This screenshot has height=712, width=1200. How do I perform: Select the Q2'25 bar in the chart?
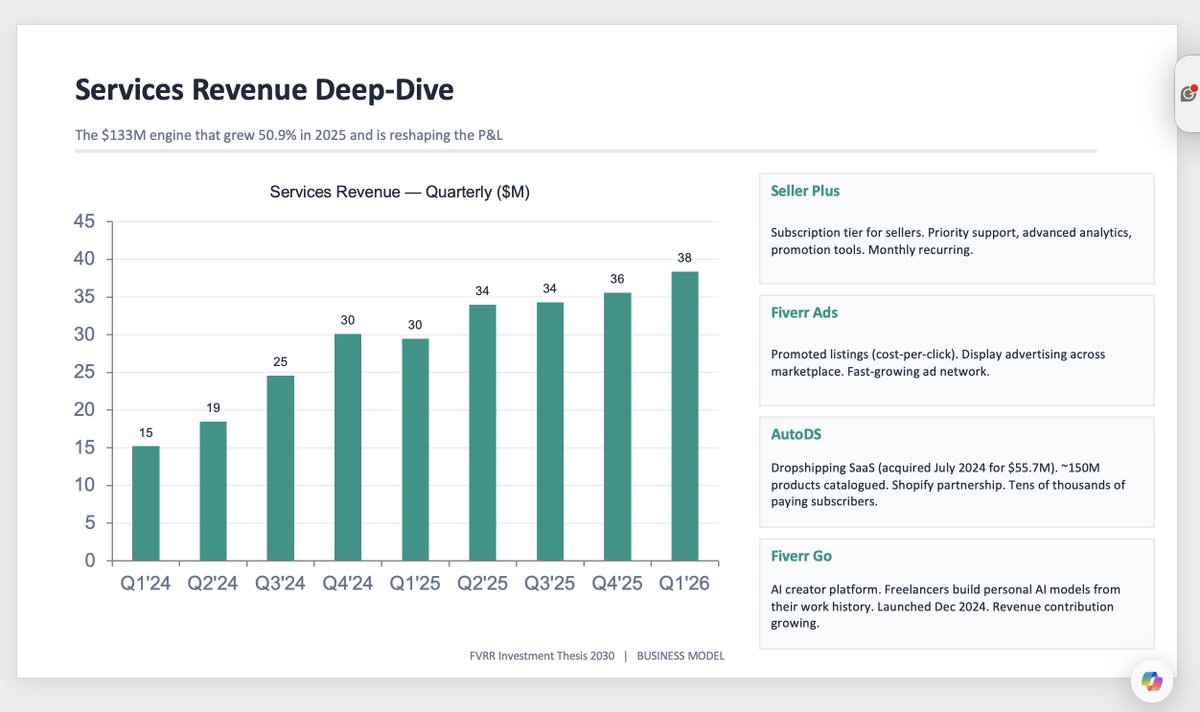point(482,432)
